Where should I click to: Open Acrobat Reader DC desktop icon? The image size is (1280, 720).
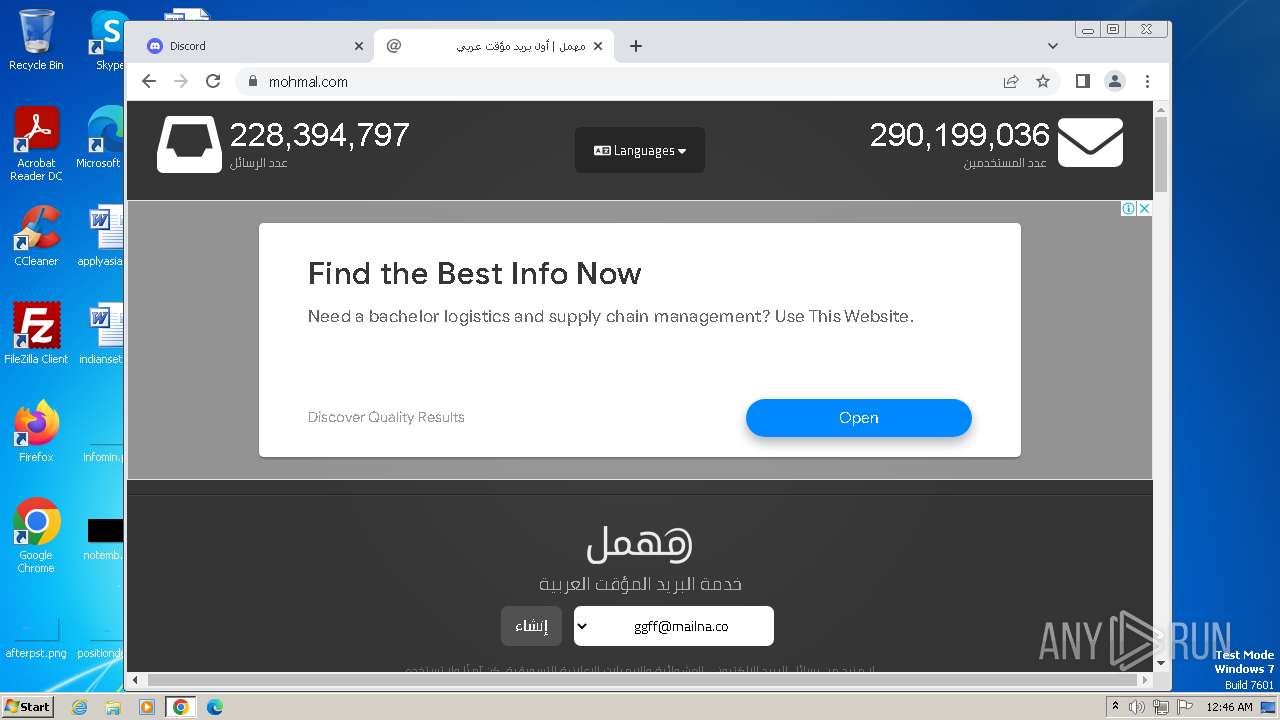tap(36, 145)
